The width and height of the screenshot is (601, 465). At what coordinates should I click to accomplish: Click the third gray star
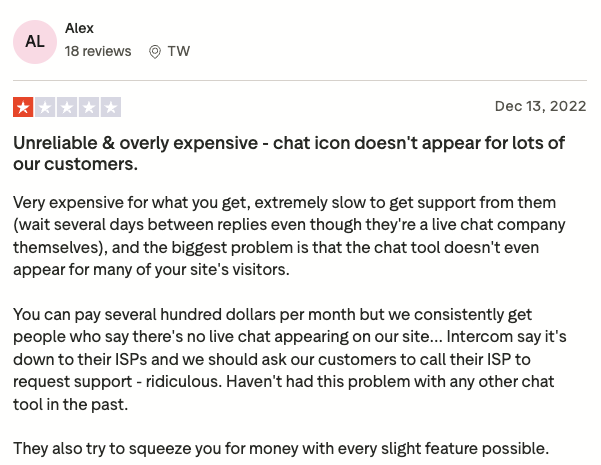pos(67,107)
